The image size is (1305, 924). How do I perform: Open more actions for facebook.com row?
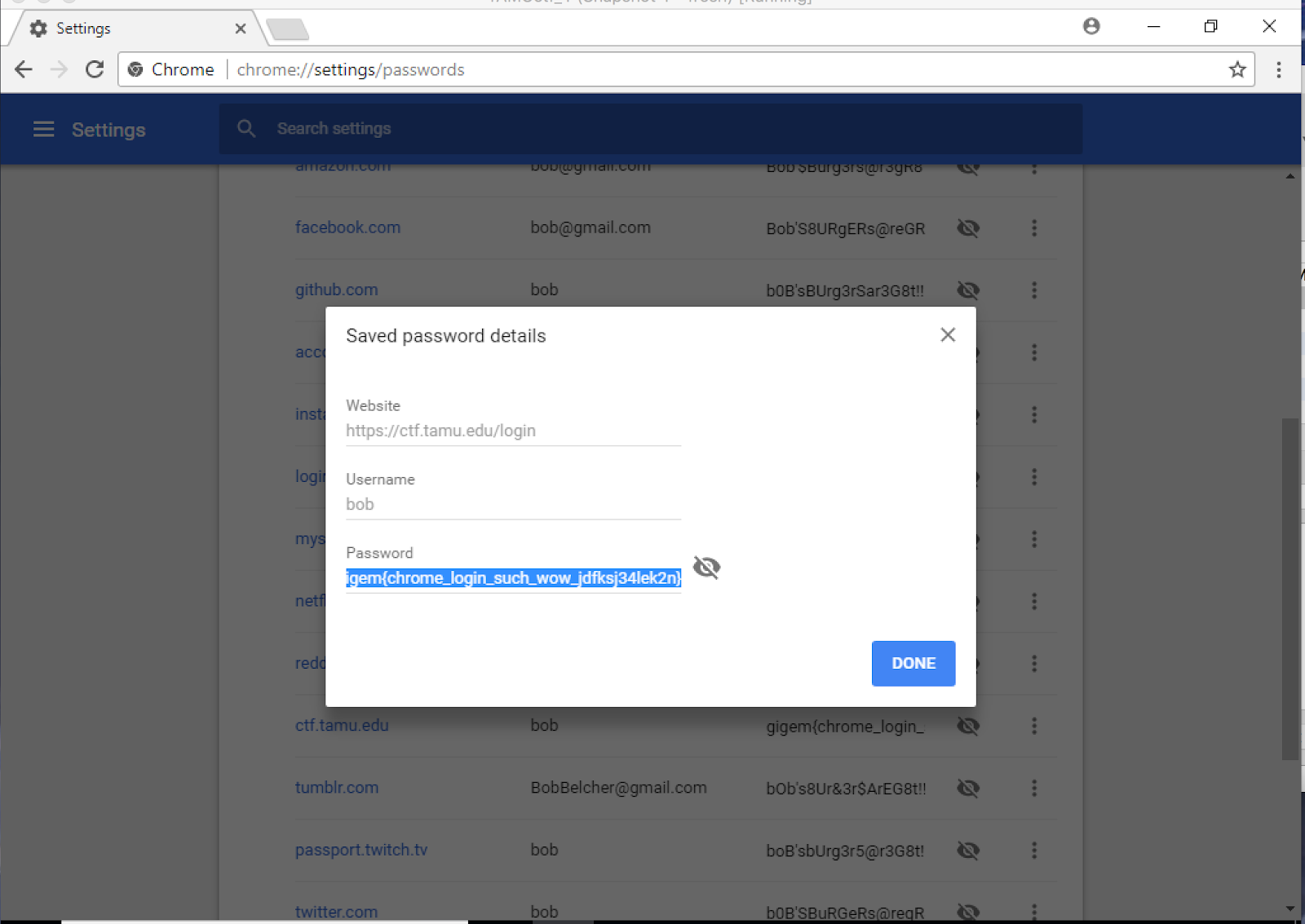point(1034,228)
